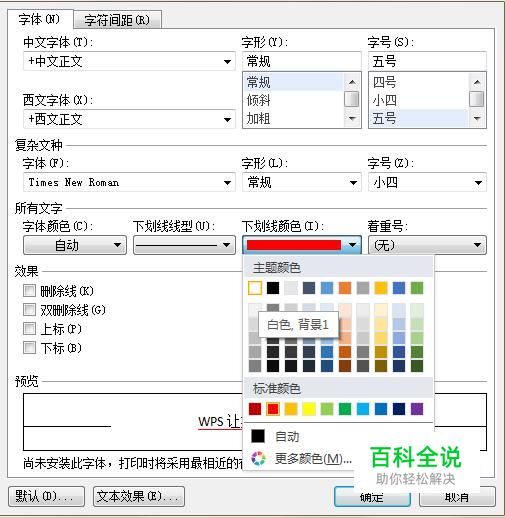505x518 pixels.
Task: Select 四号 in the size list
Action: click(418, 82)
